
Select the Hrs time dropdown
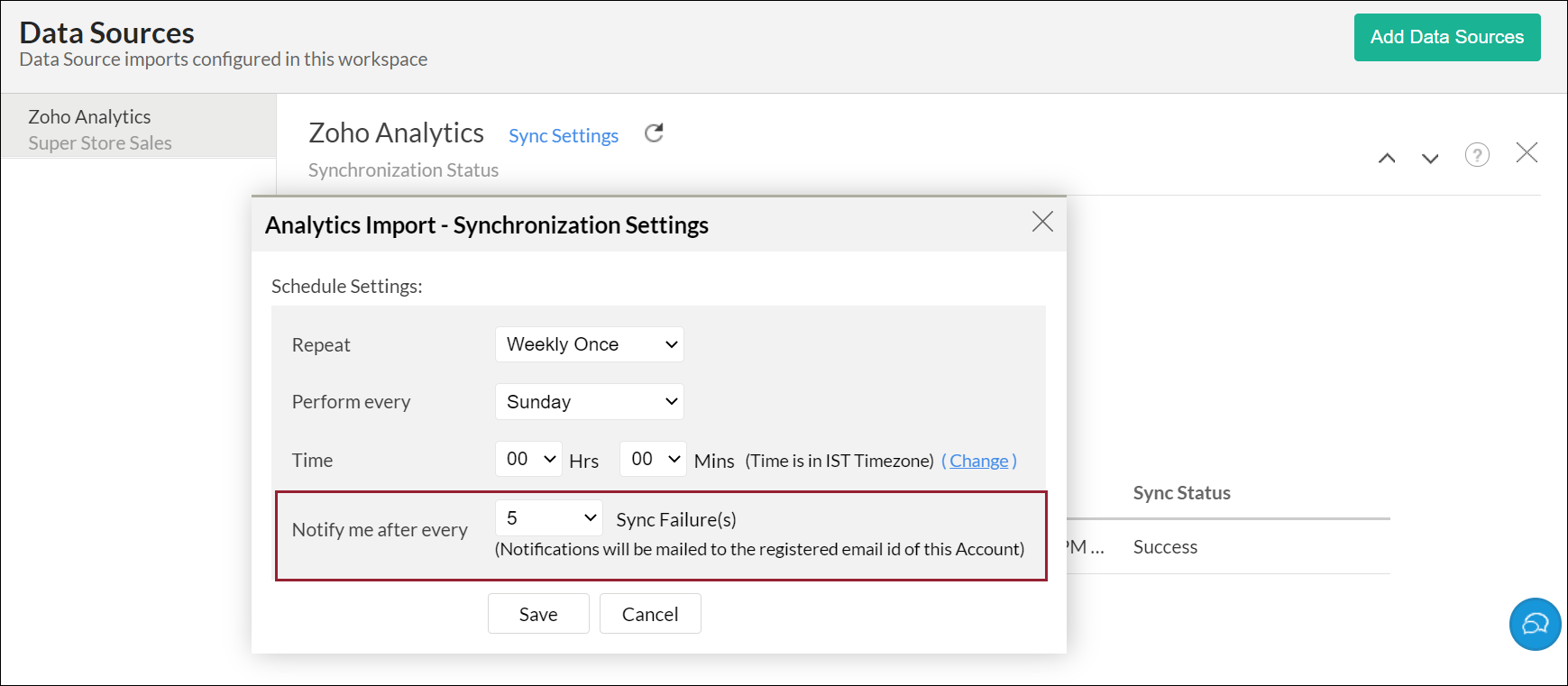tap(529, 459)
